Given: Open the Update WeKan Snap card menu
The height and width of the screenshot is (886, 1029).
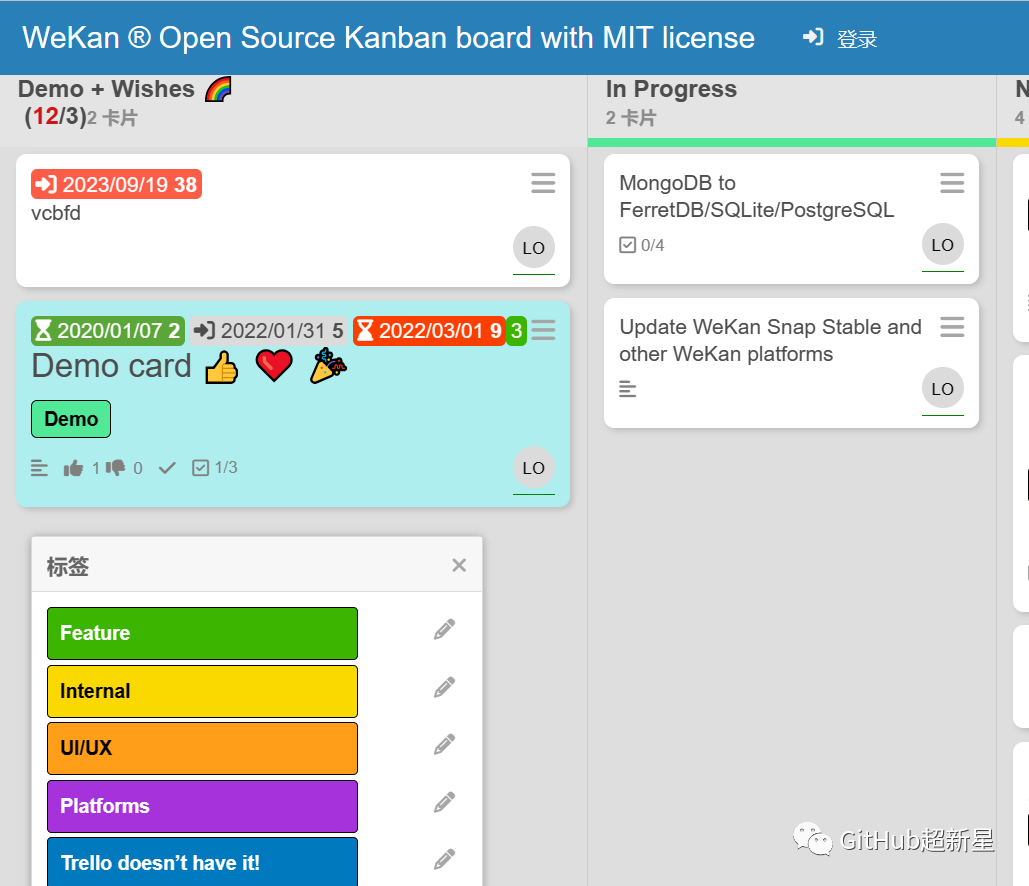Looking at the screenshot, I should click(952, 326).
